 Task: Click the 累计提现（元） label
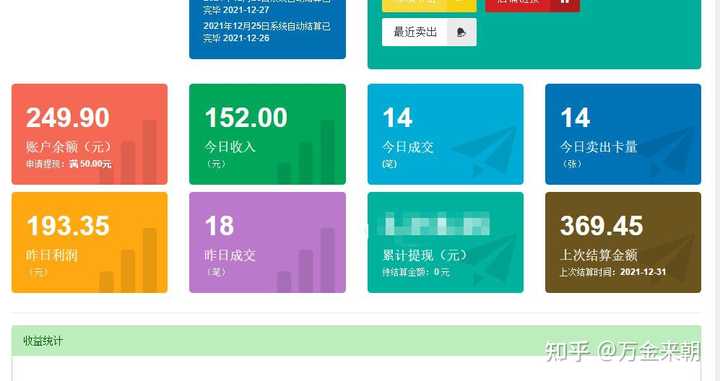(425, 255)
